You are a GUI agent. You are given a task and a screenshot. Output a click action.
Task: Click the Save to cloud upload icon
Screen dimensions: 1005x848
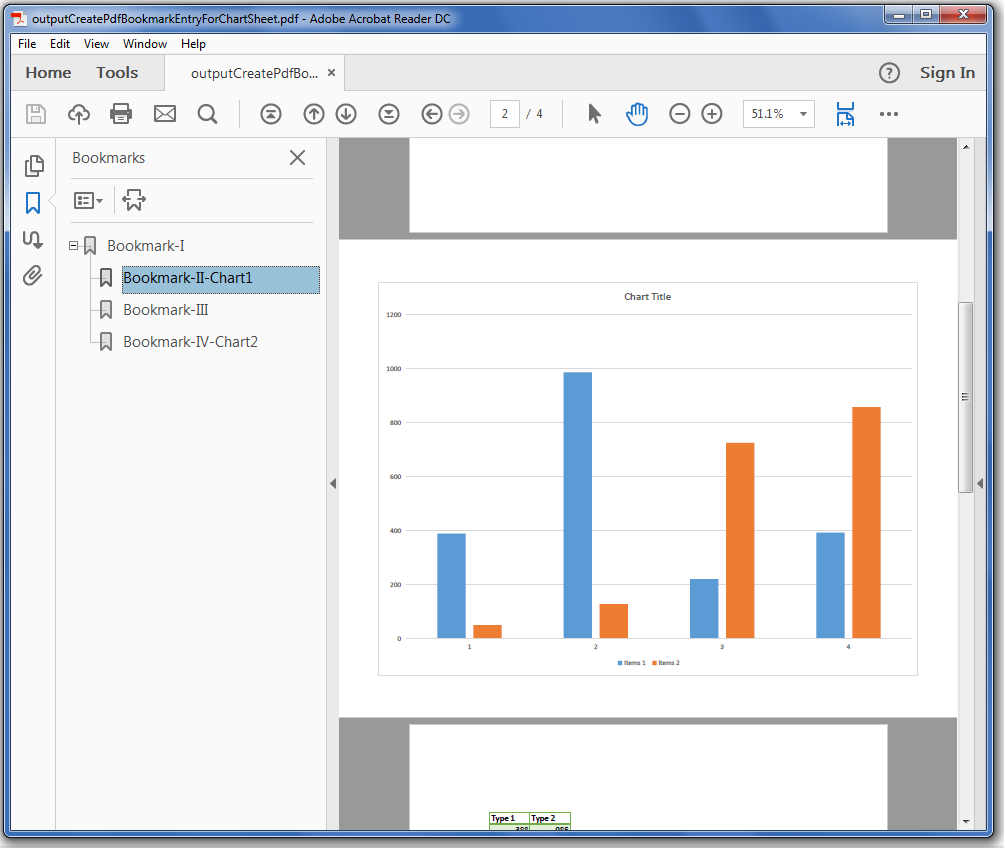coord(79,114)
